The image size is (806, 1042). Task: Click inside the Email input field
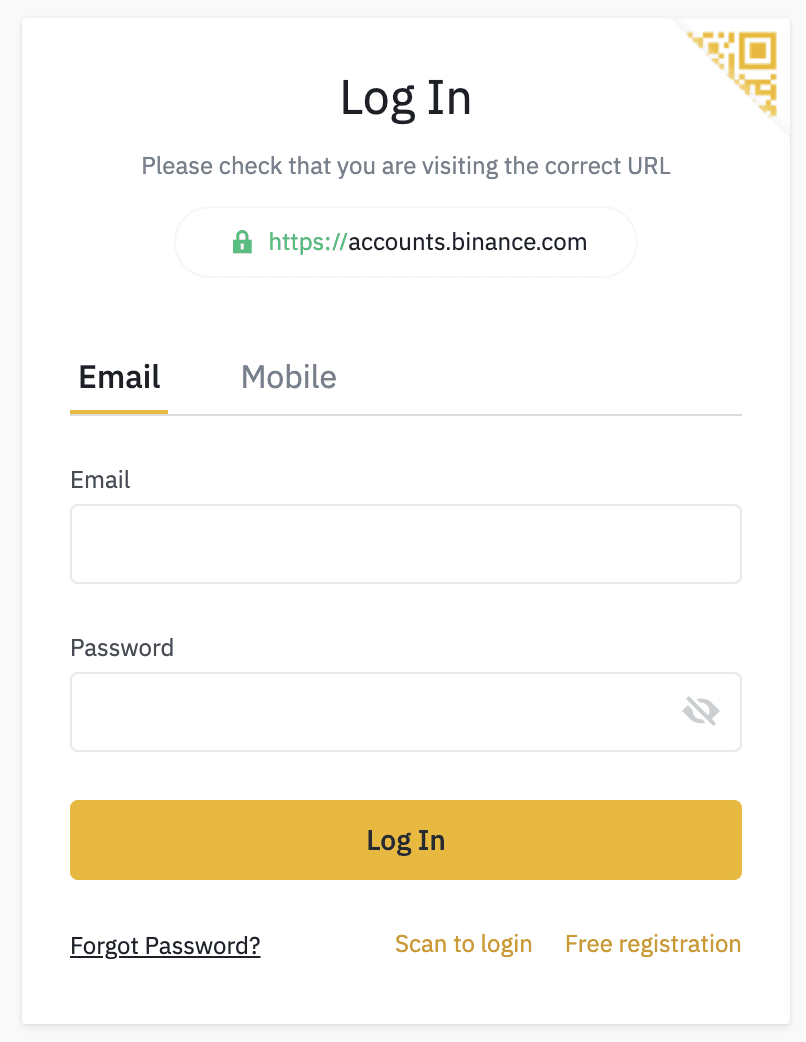[405, 543]
